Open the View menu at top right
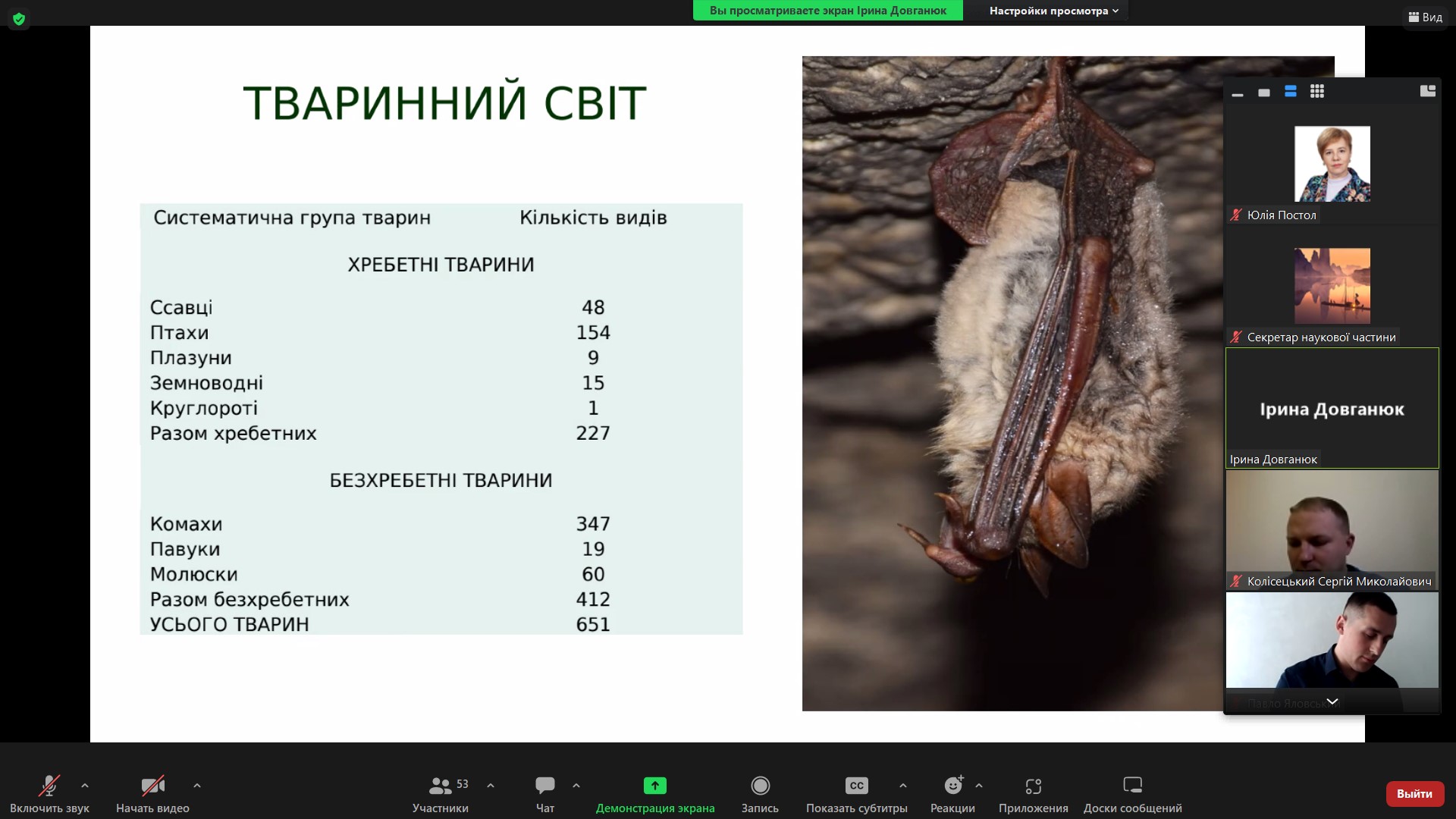 click(x=1425, y=17)
